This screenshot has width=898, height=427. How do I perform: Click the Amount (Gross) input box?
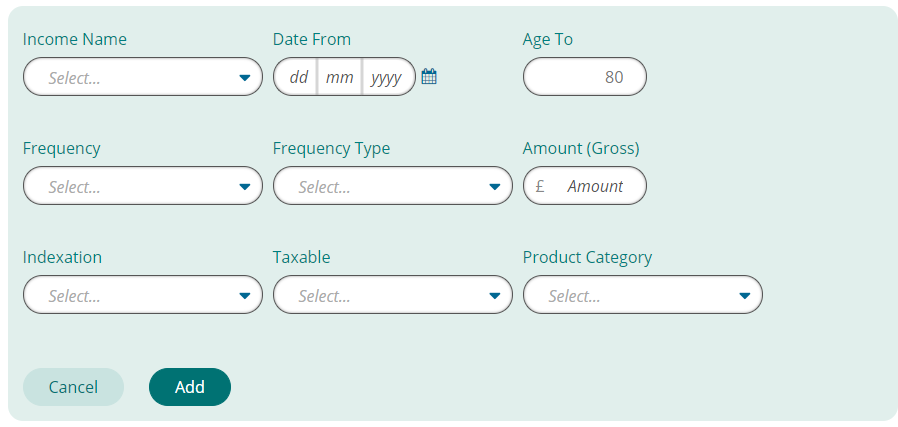point(595,186)
